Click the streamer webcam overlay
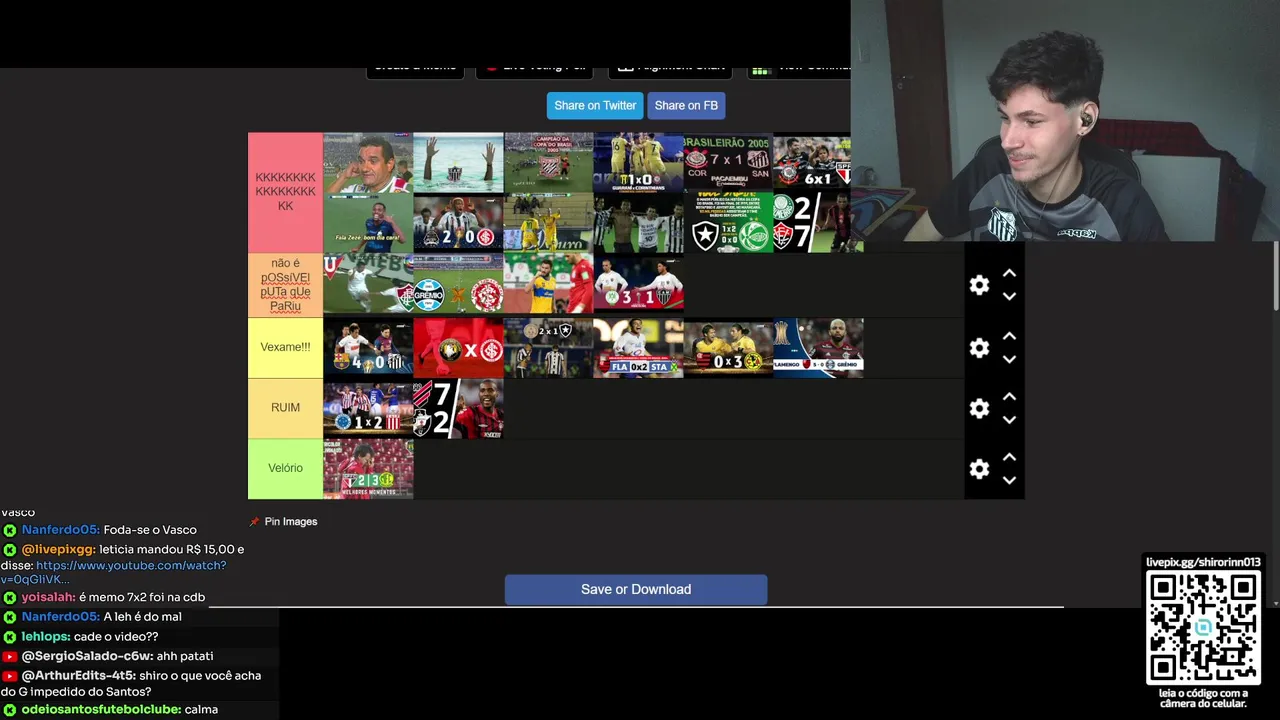The height and width of the screenshot is (720, 1280). click(x=1065, y=120)
